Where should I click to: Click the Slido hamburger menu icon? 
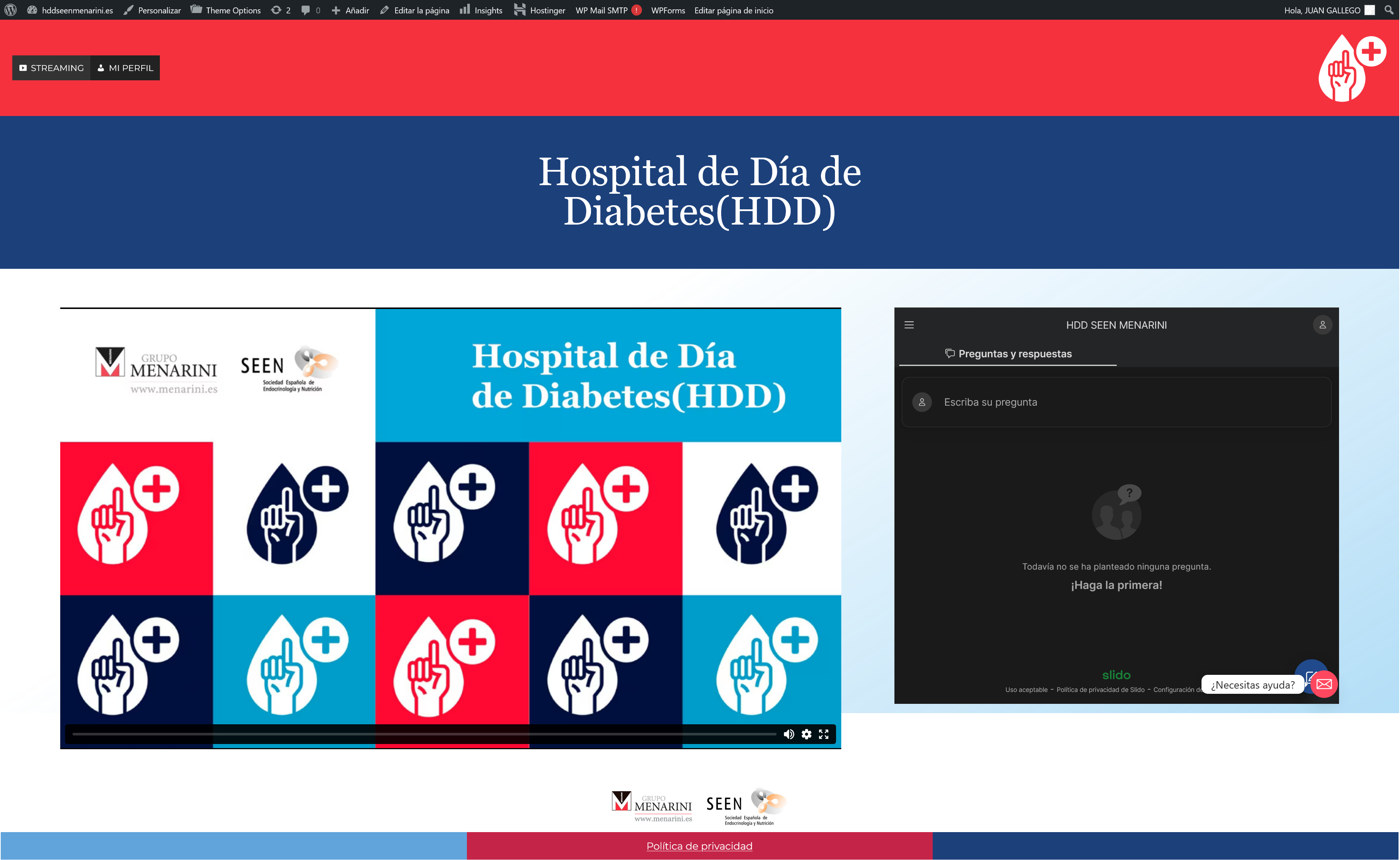[x=909, y=325]
